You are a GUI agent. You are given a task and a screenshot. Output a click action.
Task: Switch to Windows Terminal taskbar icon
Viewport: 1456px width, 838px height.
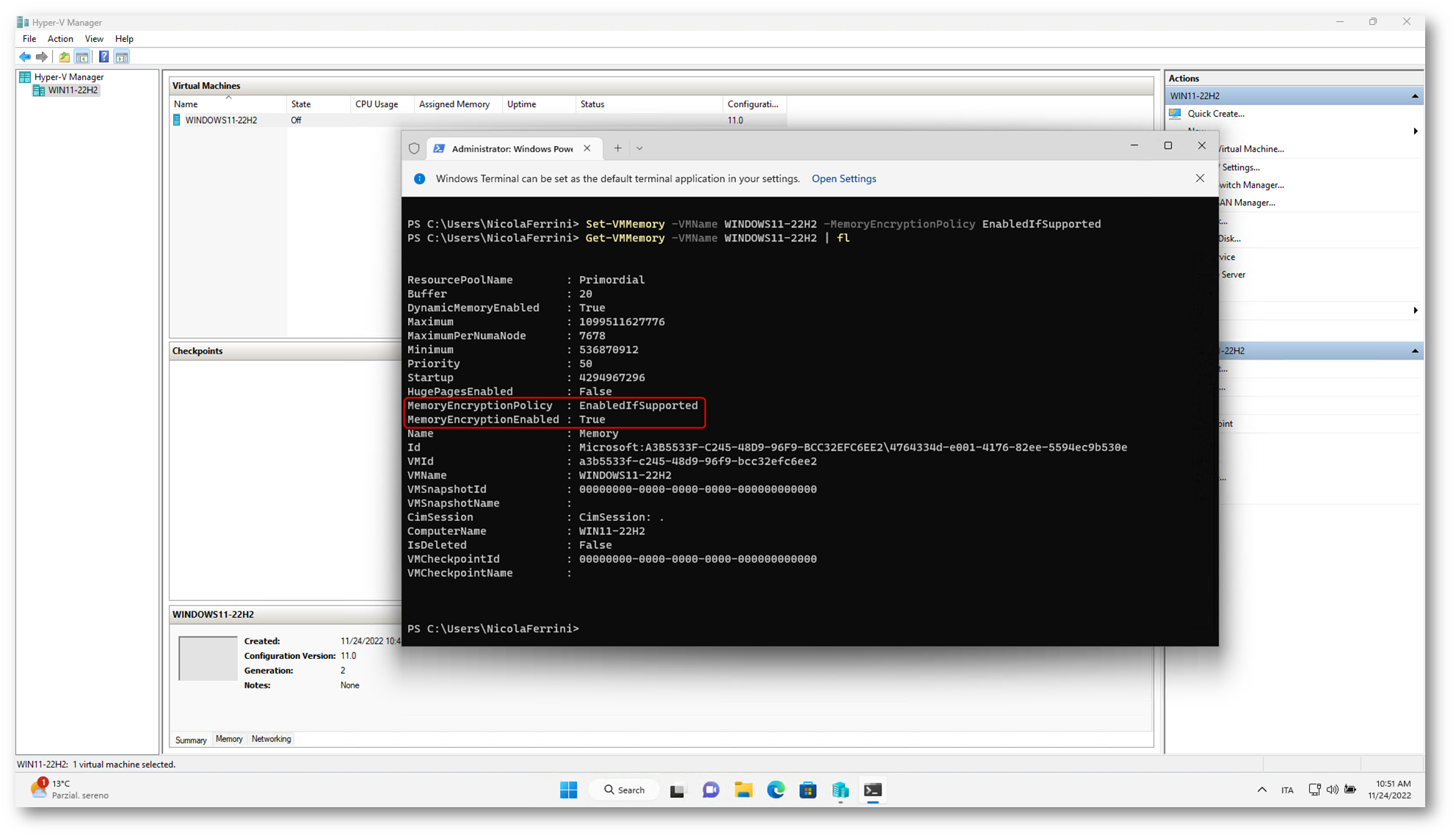[x=873, y=790]
